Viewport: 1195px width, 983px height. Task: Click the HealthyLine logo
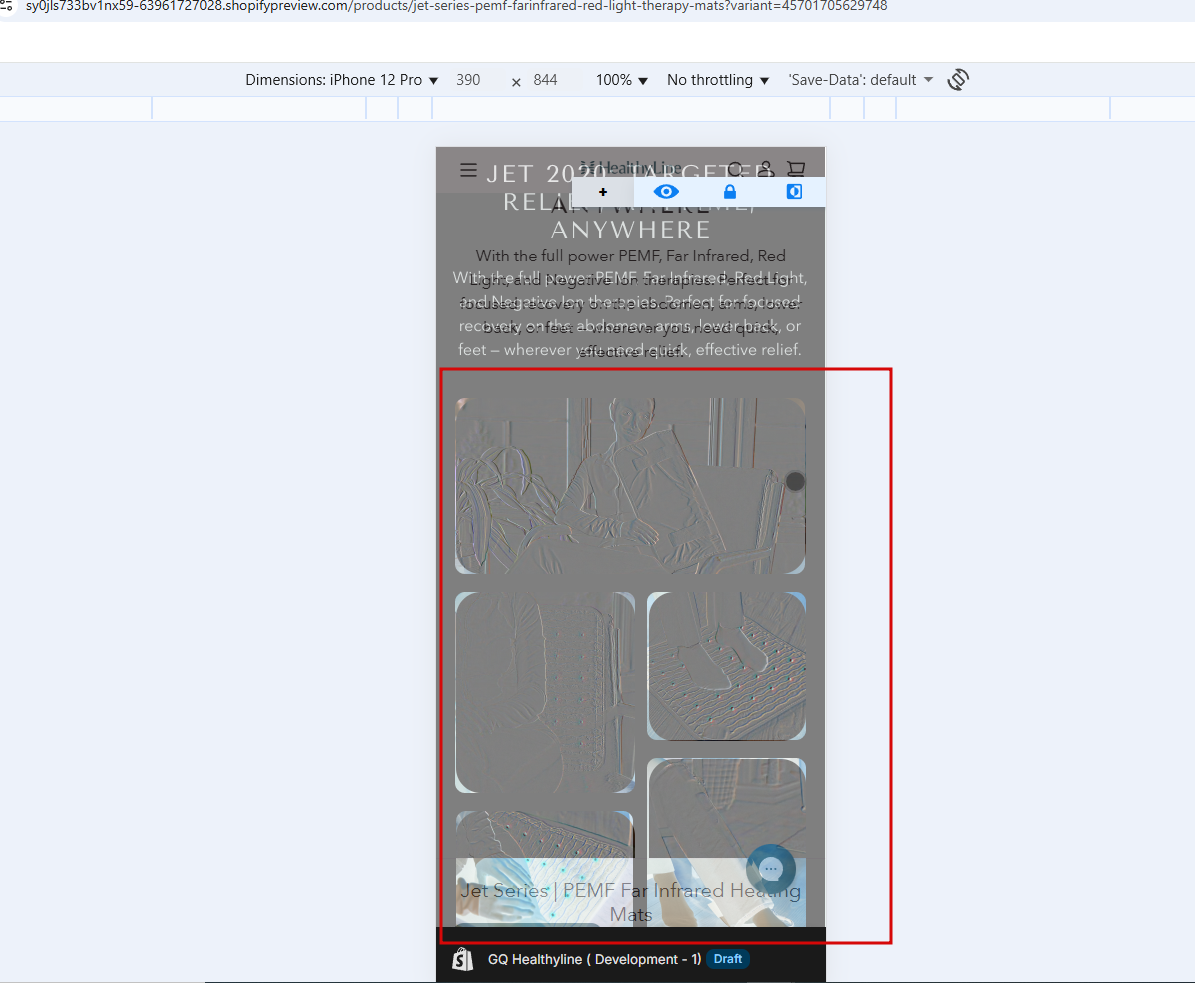click(x=630, y=167)
